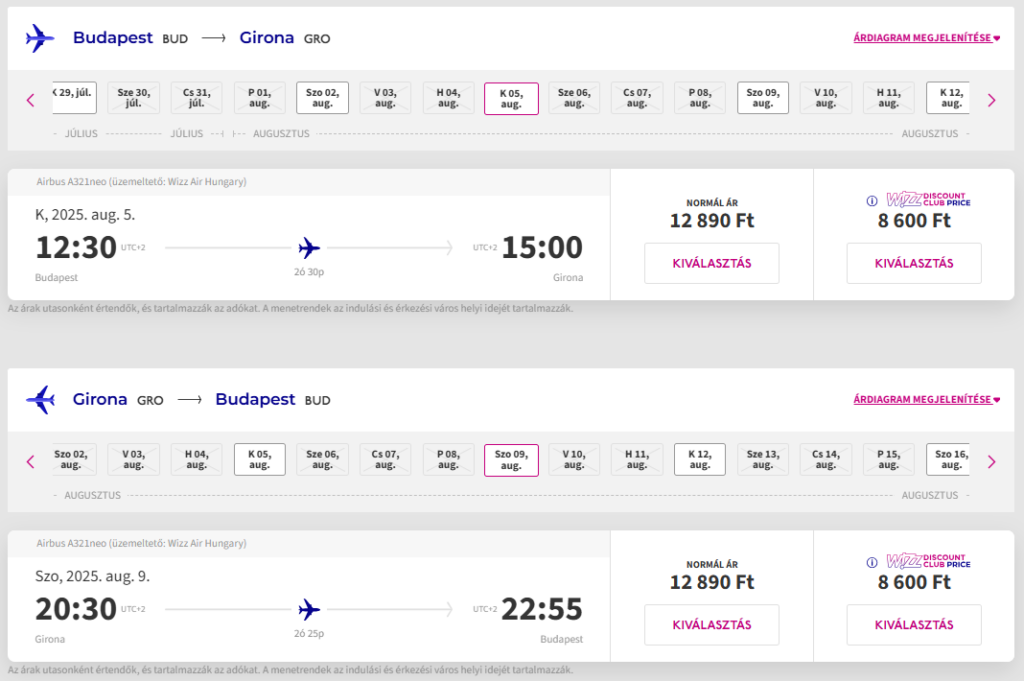Select outbound date K 12, aug.
1024x681 pixels.
click(x=948, y=98)
